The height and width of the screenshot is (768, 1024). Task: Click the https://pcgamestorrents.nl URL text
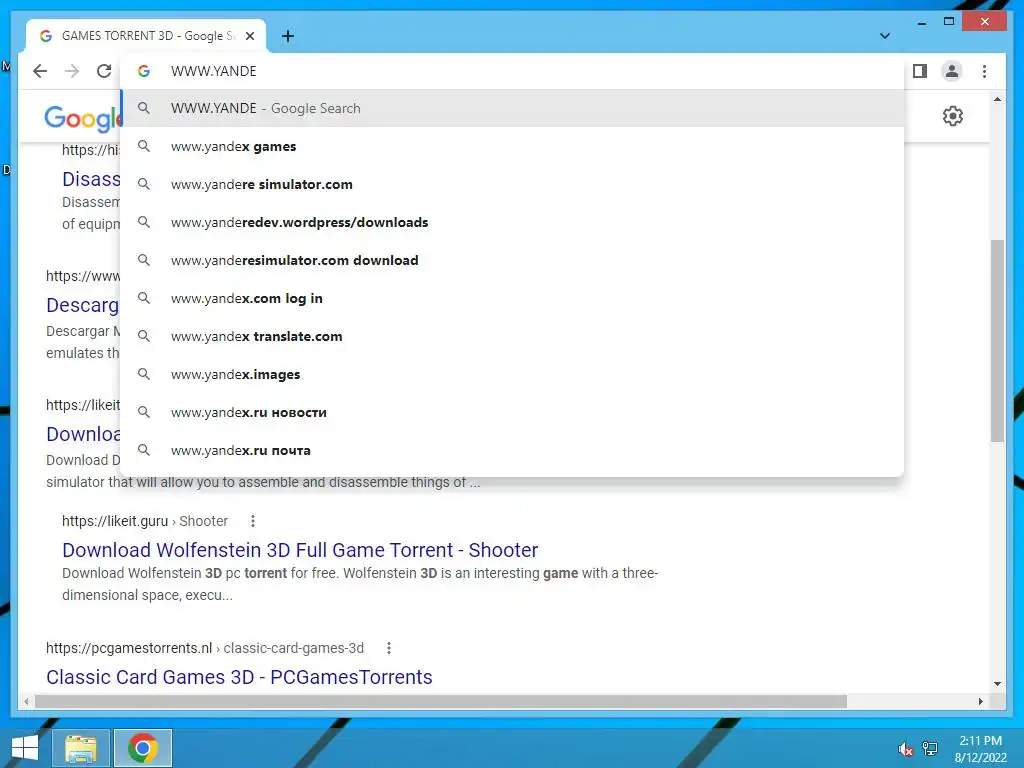click(129, 648)
